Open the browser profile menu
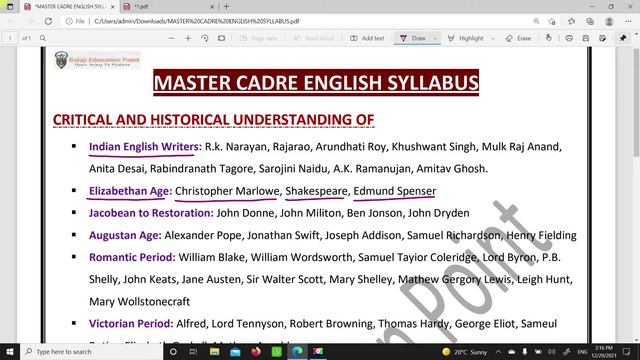 pos(609,21)
